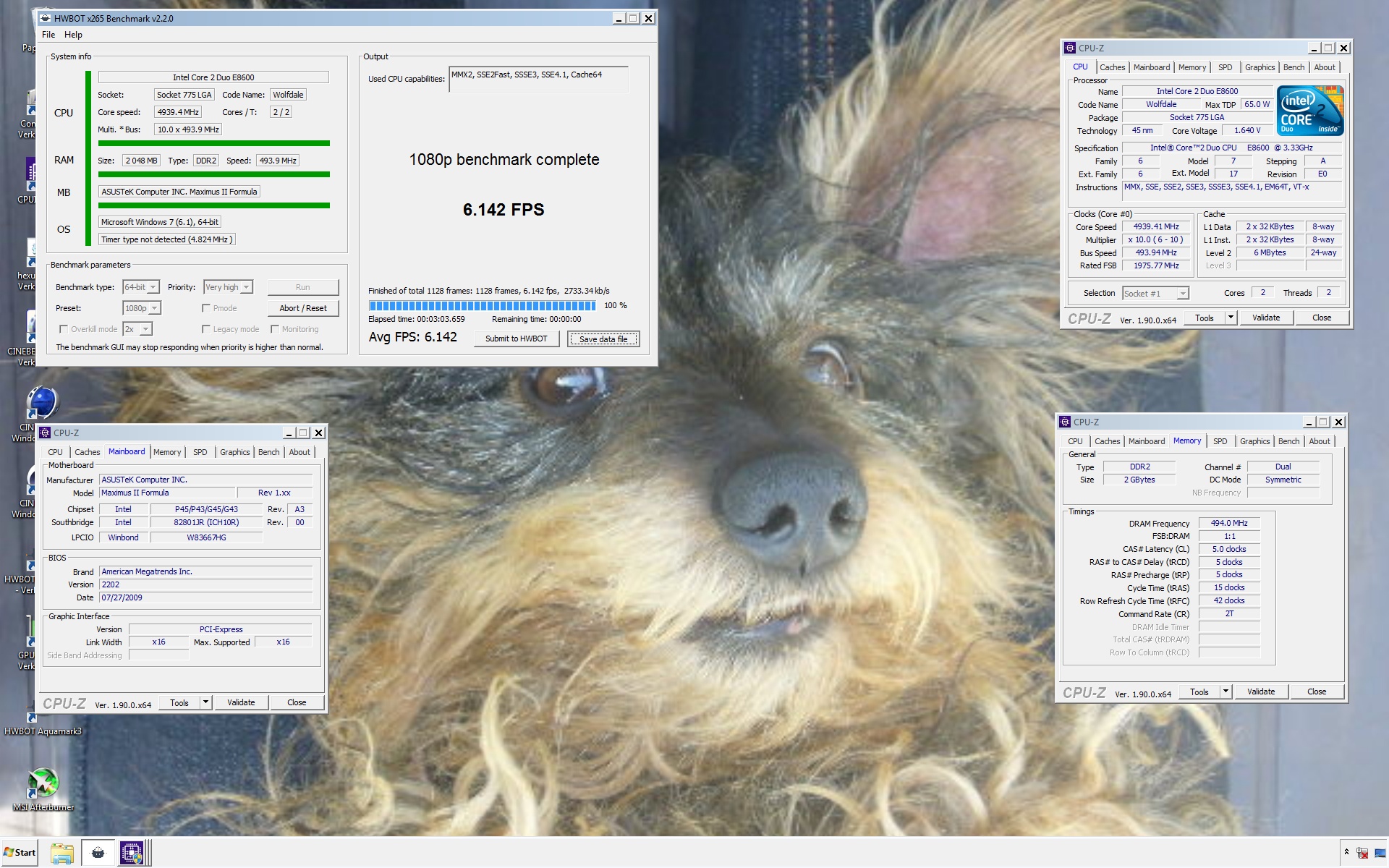The width and height of the screenshot is (1389, 868).
Task: Click Save data file button
Action: coord(603,339)
